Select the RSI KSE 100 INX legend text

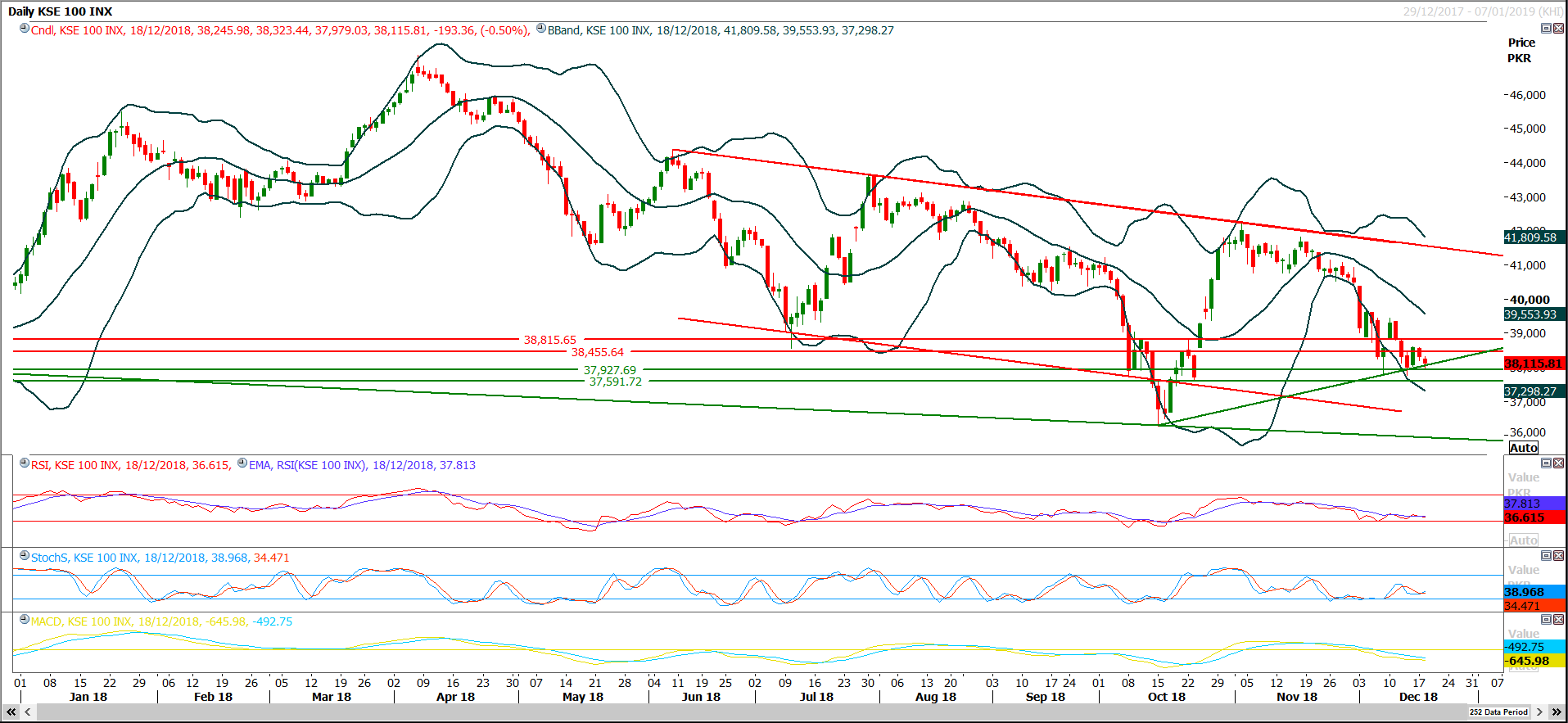click(x=131, y=465)
